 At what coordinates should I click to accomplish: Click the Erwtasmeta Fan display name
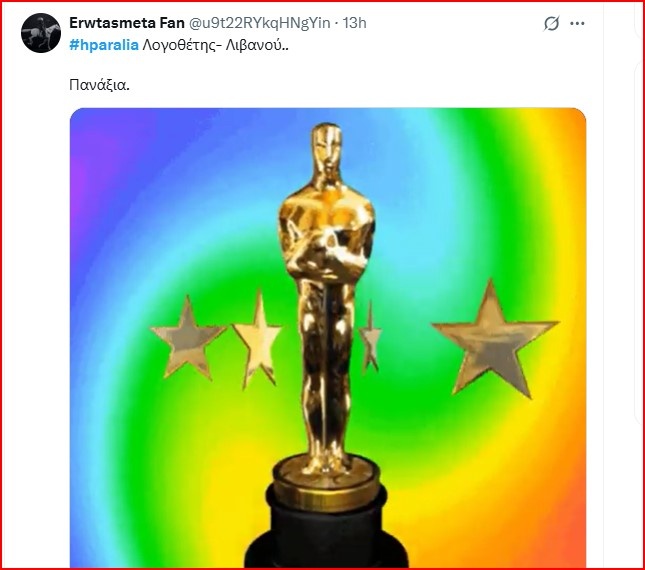pos(127,23)
